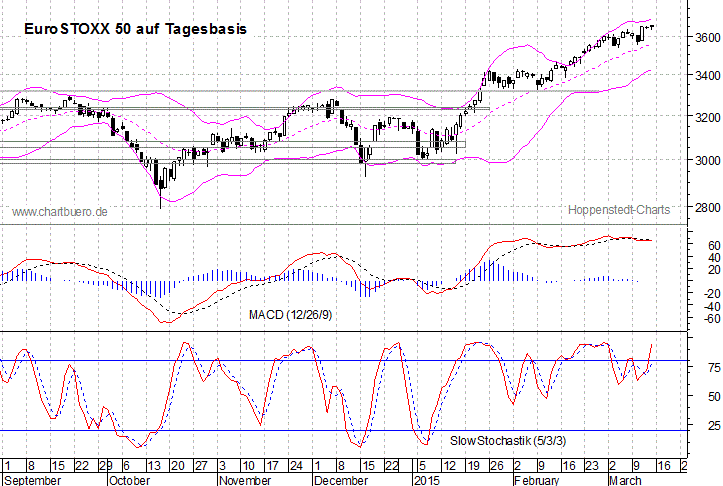Click the www.chartbuero.de text
This screenshot has width=723, height=486.
pyautogui.click(x=60, y=212)
